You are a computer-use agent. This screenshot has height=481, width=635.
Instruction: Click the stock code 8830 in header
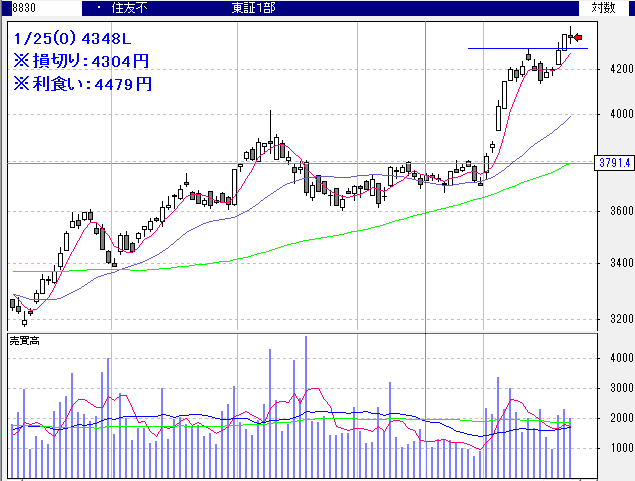point(24,7)
